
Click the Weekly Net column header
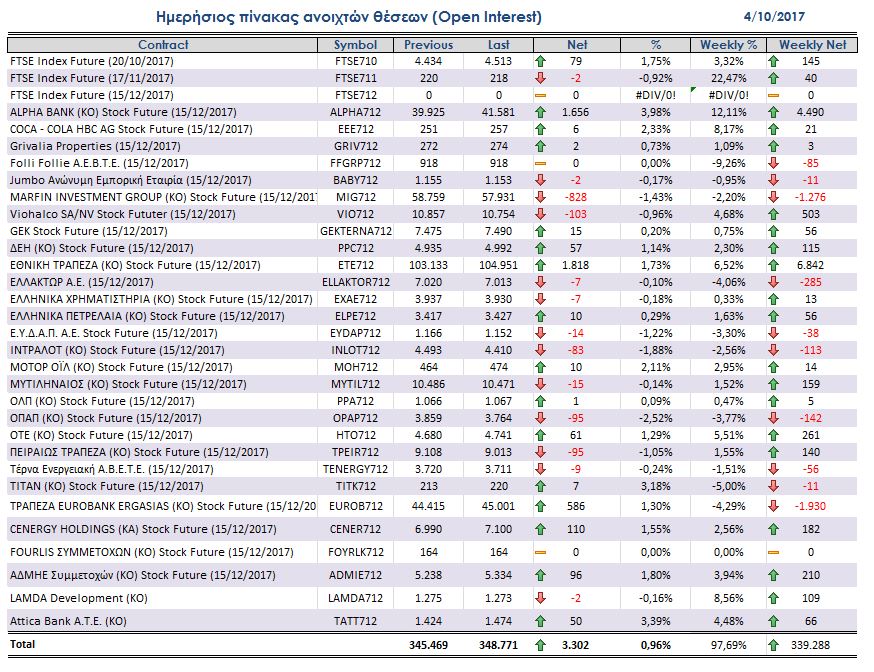(812, 45)
